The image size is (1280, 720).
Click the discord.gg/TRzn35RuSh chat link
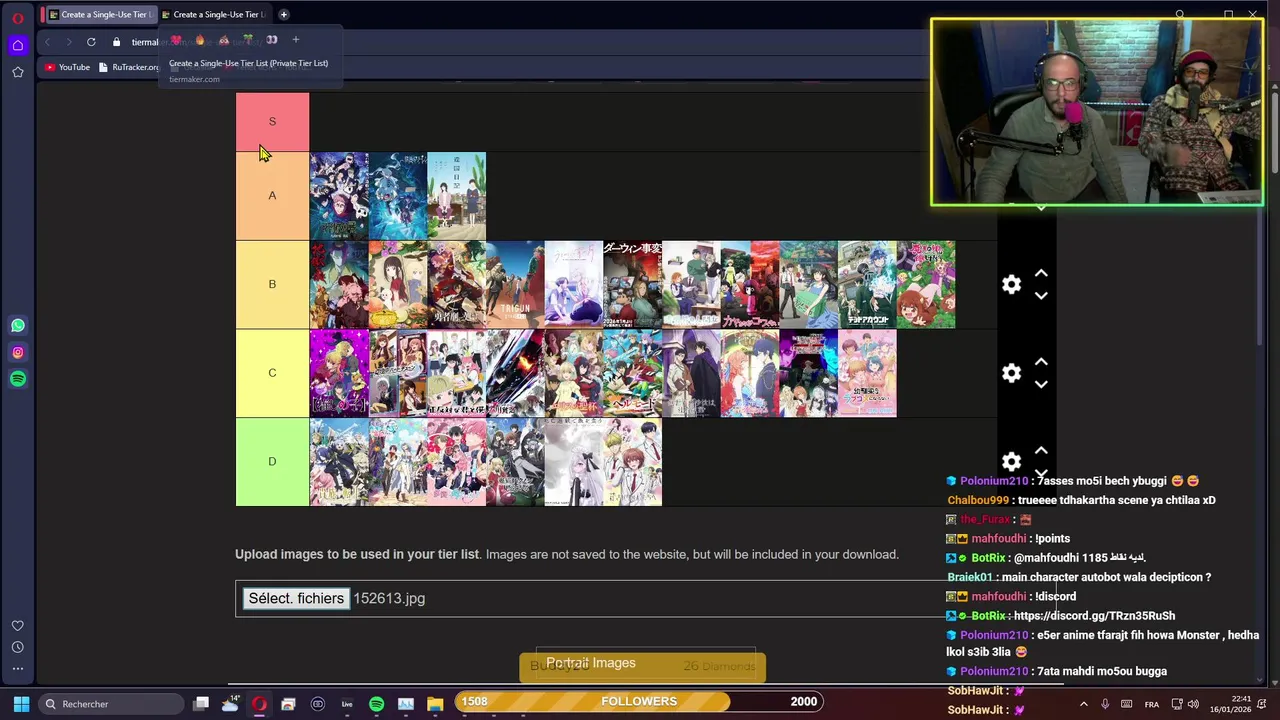[1094, 616]
